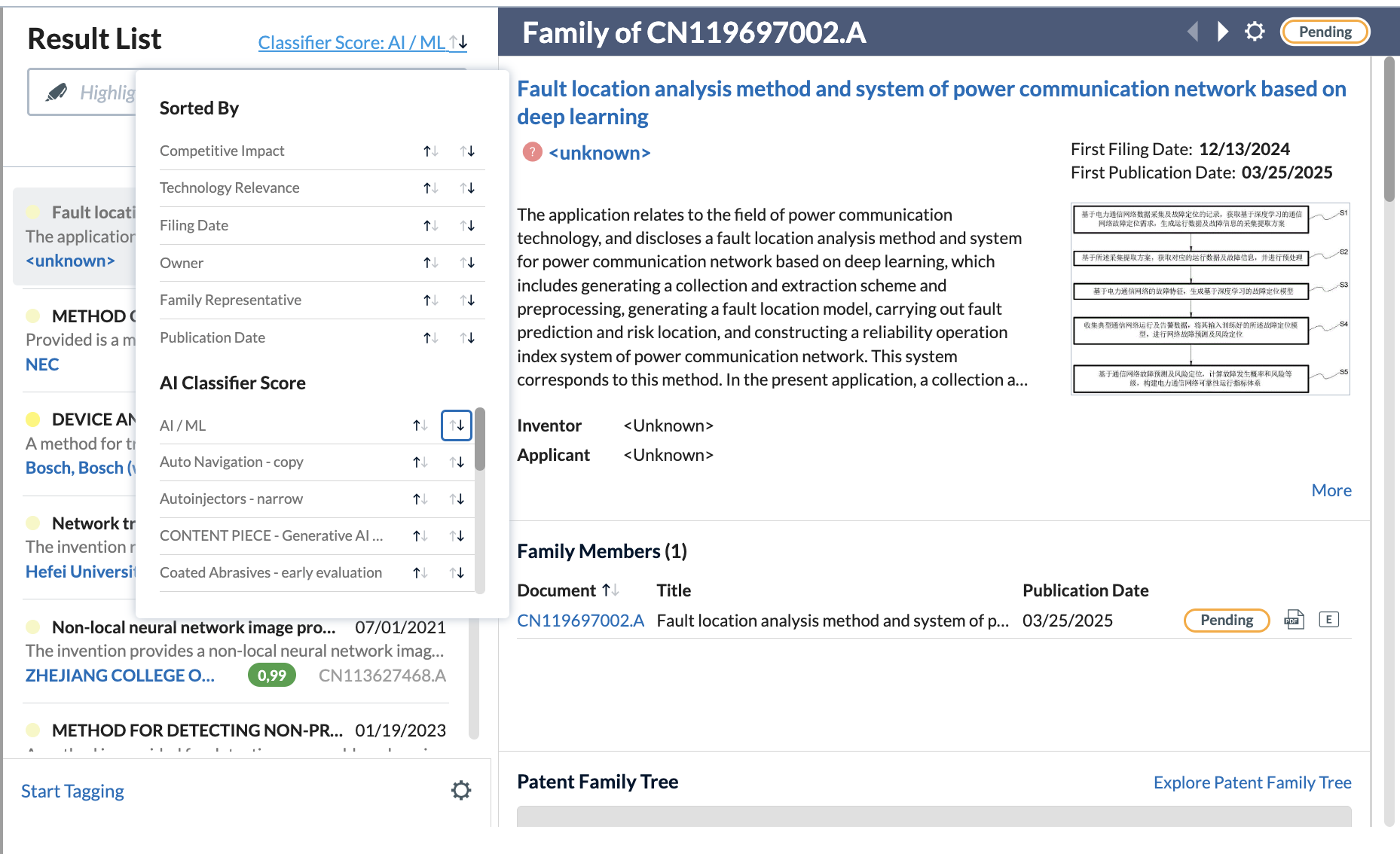Go to previous patent family arrow
1400x854 pixels.
[1193, 32]
